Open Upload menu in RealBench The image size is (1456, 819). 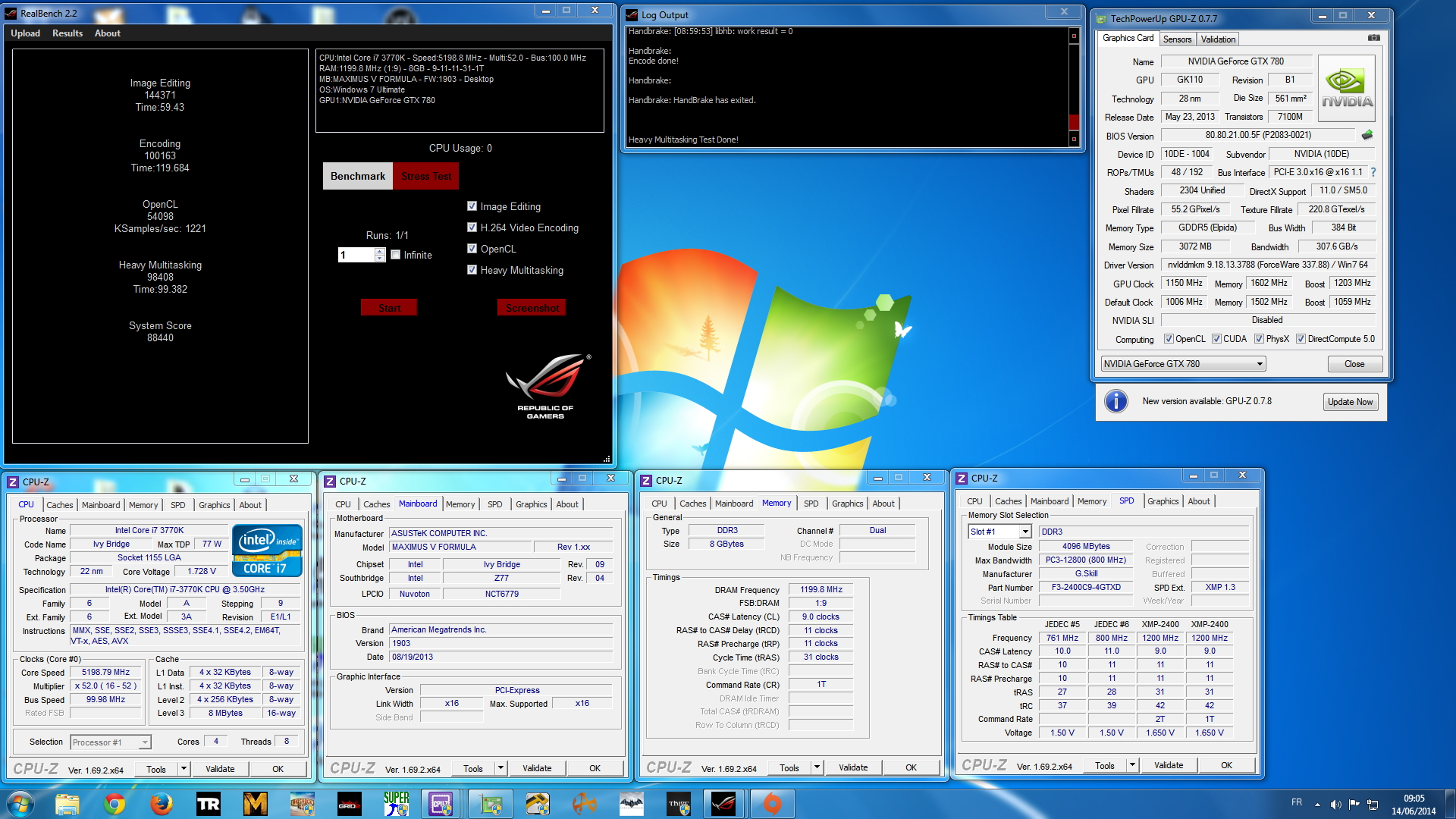tap(25, 33)
